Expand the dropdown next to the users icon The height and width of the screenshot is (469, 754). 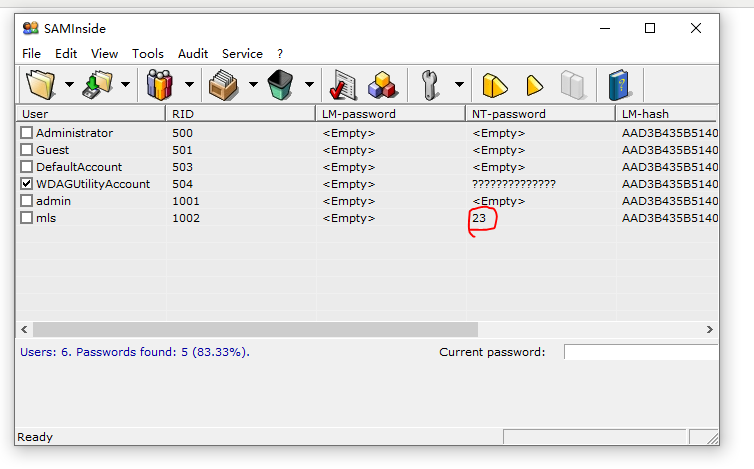point(189,85)
